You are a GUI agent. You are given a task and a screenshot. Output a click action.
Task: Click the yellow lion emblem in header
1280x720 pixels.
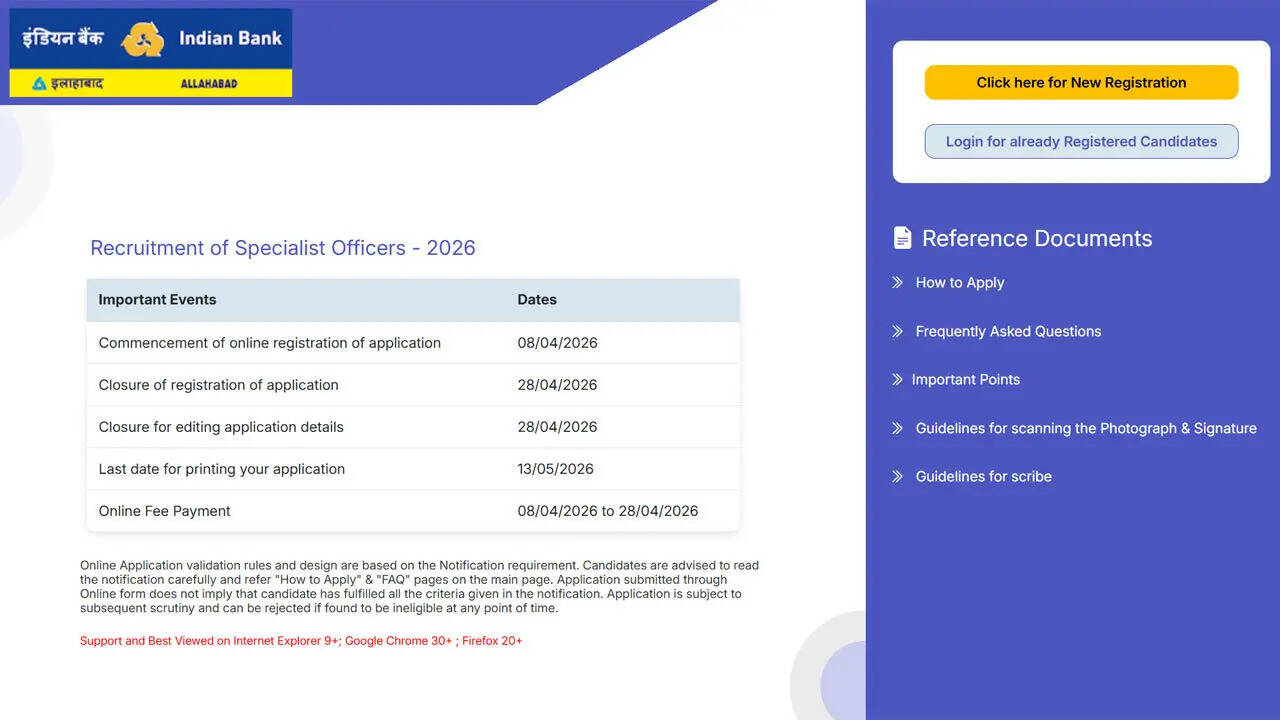(x=143, y=37)
